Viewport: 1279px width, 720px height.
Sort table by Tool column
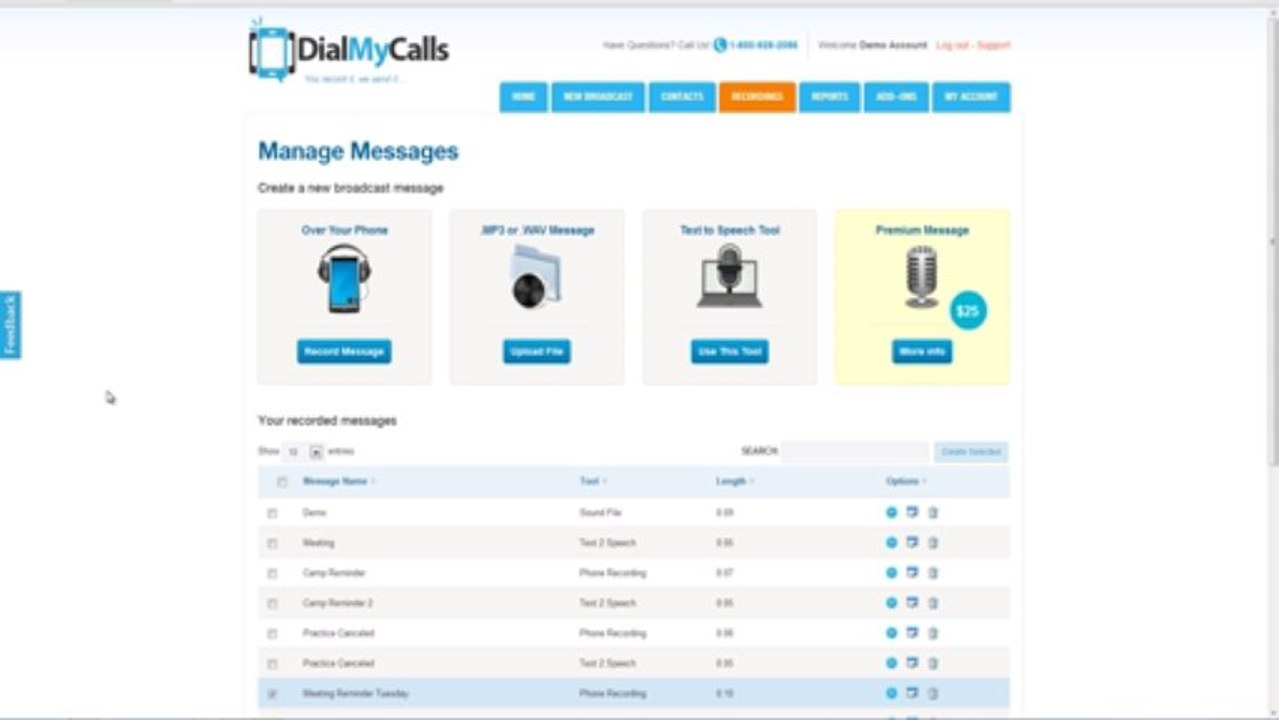(593, 481)
